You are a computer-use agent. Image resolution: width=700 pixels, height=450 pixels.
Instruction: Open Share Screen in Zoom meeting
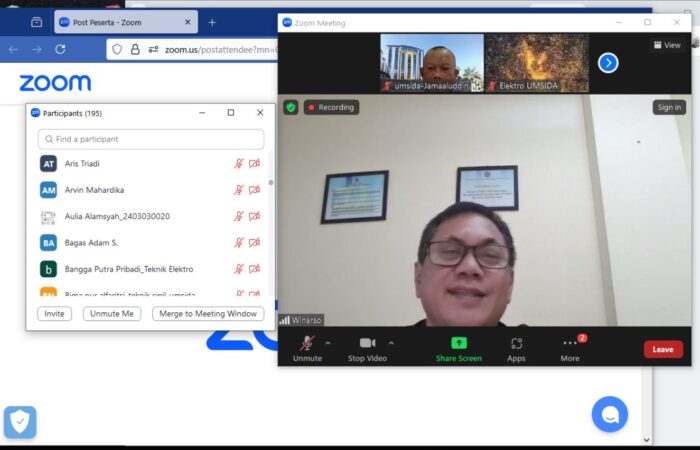[458, 349]
